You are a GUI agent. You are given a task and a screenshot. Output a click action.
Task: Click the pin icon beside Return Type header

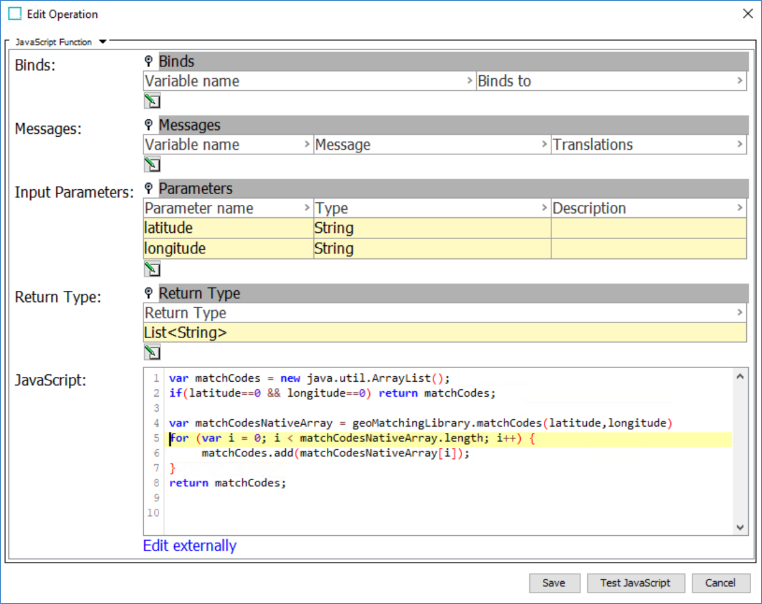(x=149, y=293)
